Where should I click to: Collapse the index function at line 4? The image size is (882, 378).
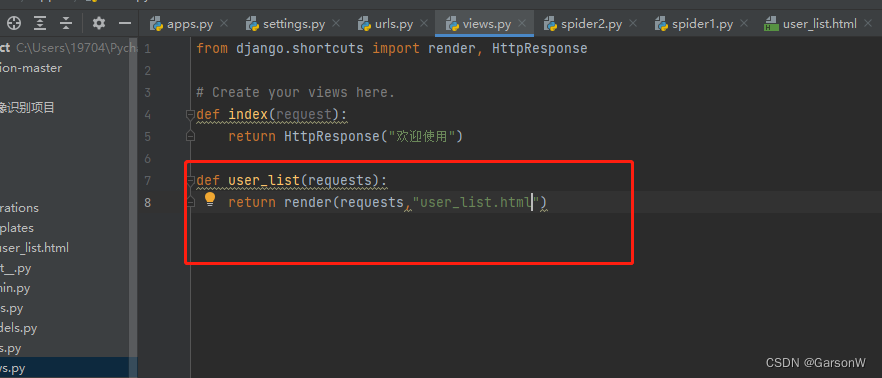(x=190, y=115)
